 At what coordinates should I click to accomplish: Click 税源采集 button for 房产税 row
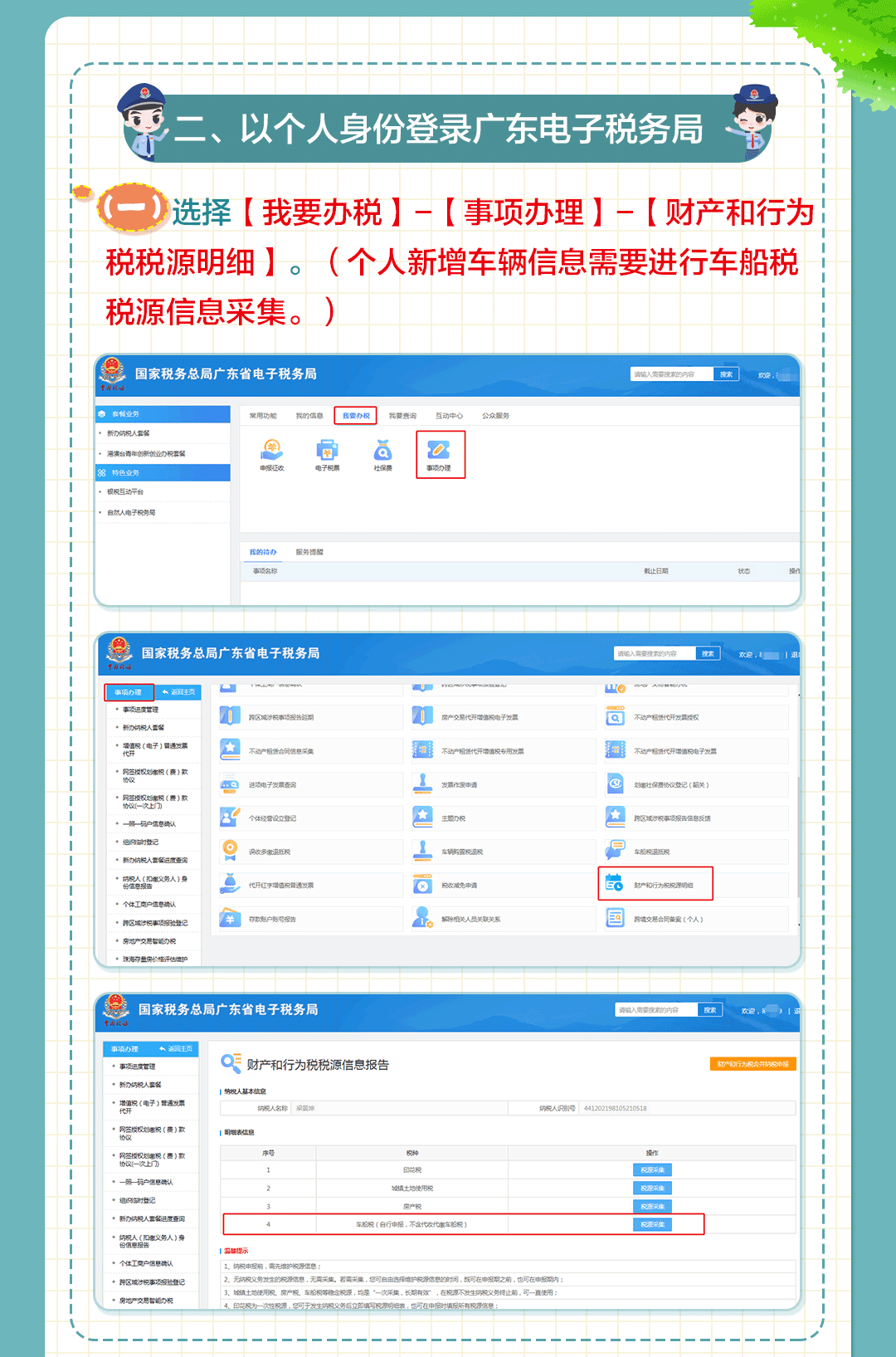click(652, 1207)
